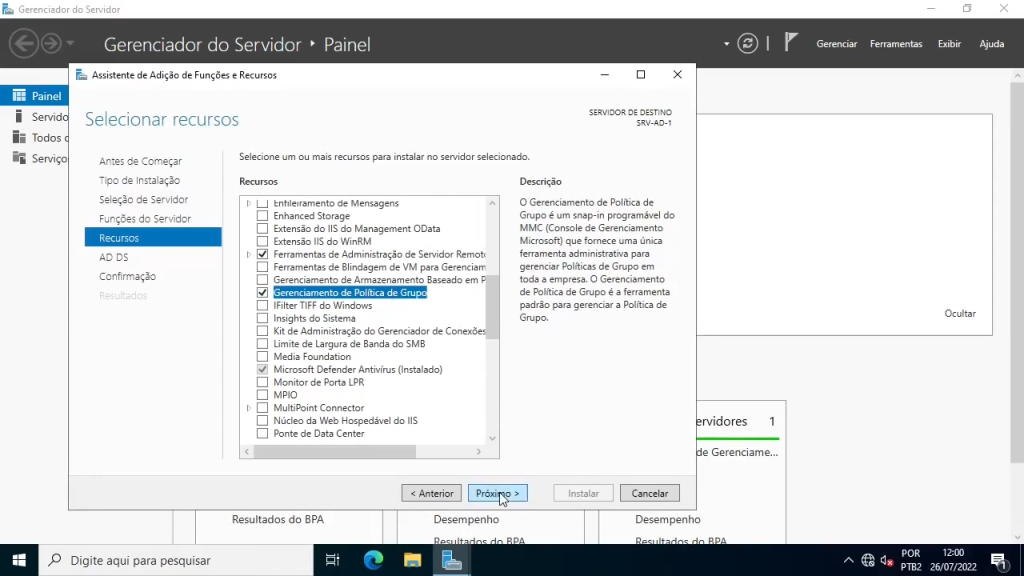
Task: Go to Tipo de Instalação step
Action: 139,180
